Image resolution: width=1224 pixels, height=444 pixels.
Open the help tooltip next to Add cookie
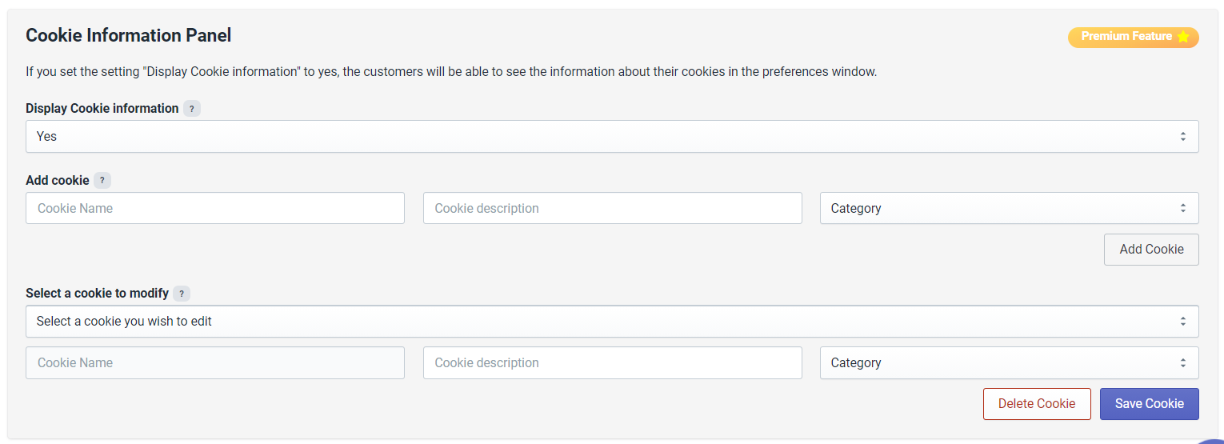point(102,181)
